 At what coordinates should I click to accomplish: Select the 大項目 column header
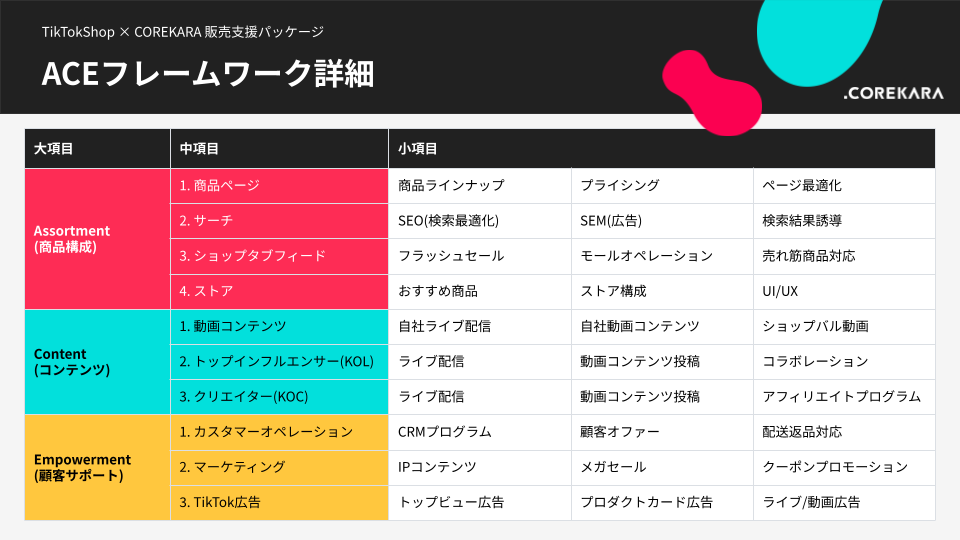(97, 149)
